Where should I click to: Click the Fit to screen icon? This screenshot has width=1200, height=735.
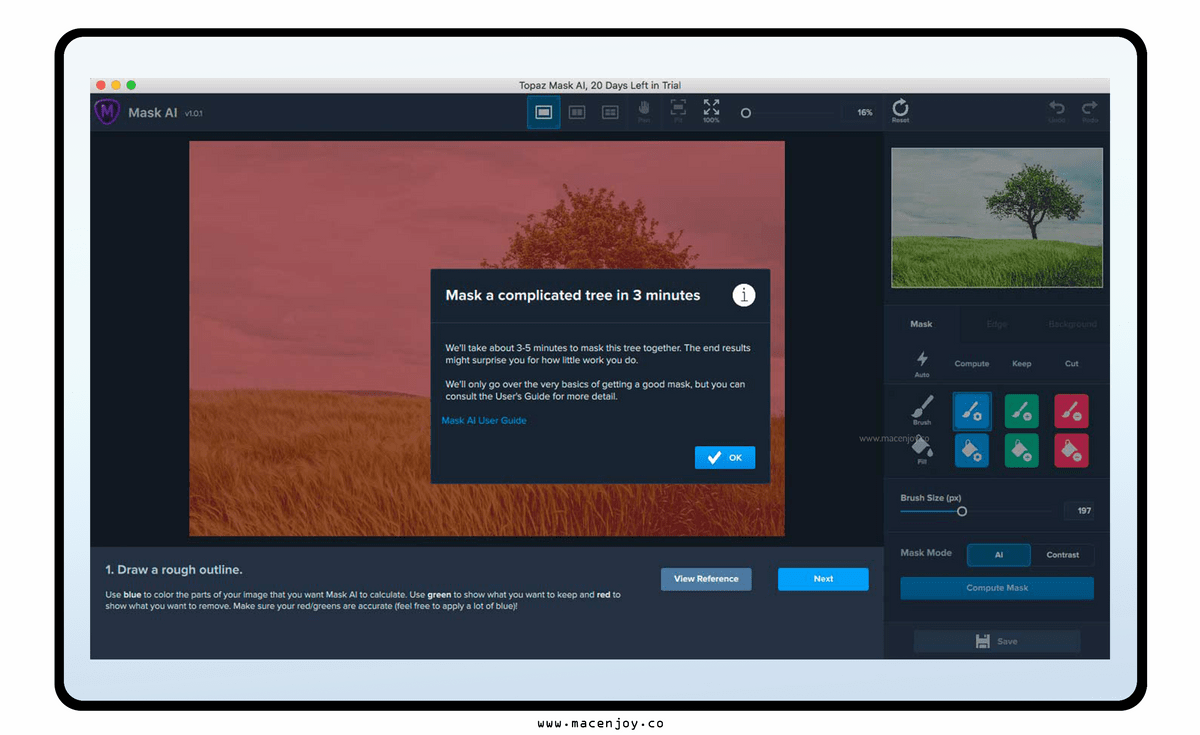point(678,111)
